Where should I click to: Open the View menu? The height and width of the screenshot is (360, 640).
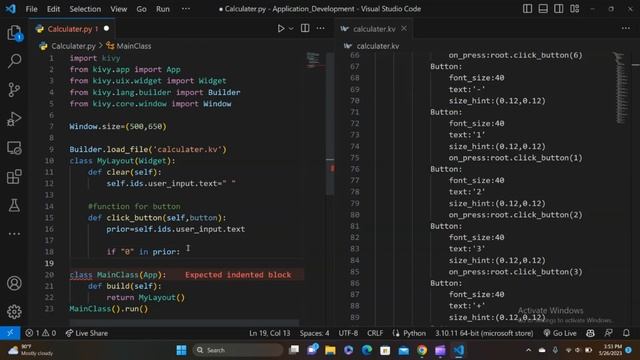[x=118, y=9]
